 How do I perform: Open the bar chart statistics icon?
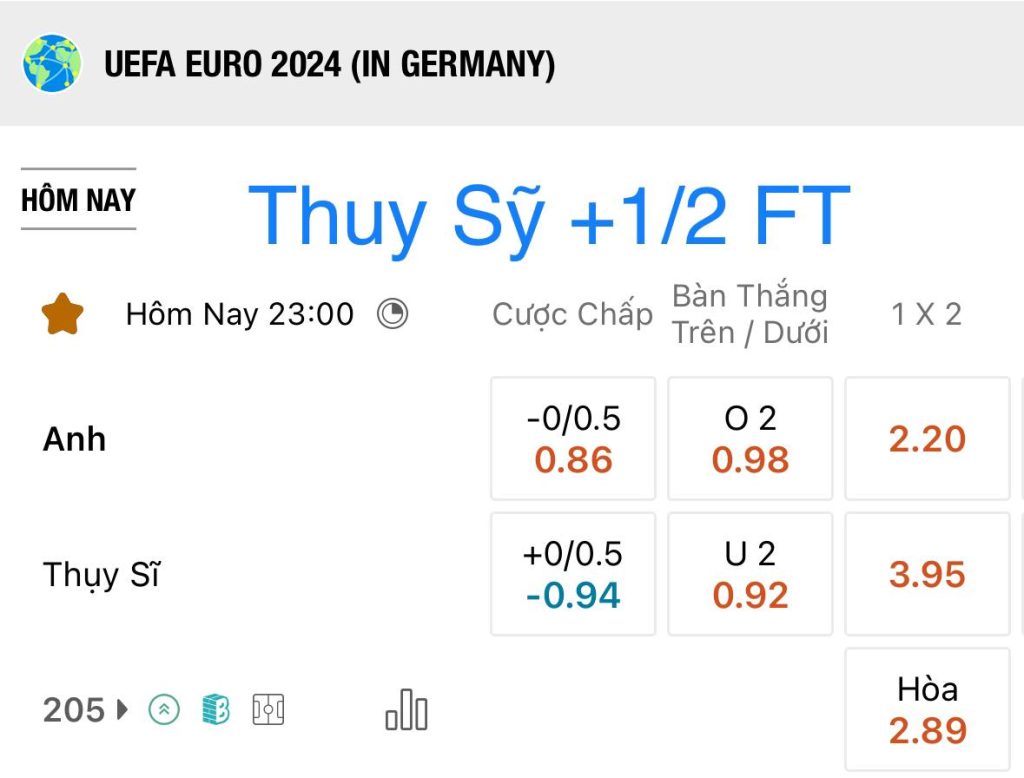pos(406,710)
